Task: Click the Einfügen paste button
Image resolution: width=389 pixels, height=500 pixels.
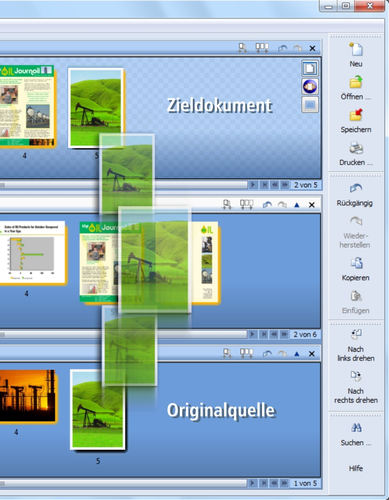Action: point(356,302)
